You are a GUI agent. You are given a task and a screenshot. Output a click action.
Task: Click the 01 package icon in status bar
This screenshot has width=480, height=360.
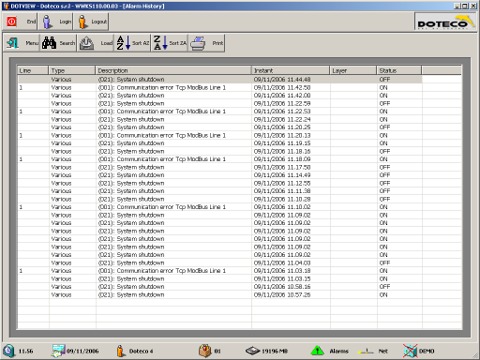click(x=205, y=351)
